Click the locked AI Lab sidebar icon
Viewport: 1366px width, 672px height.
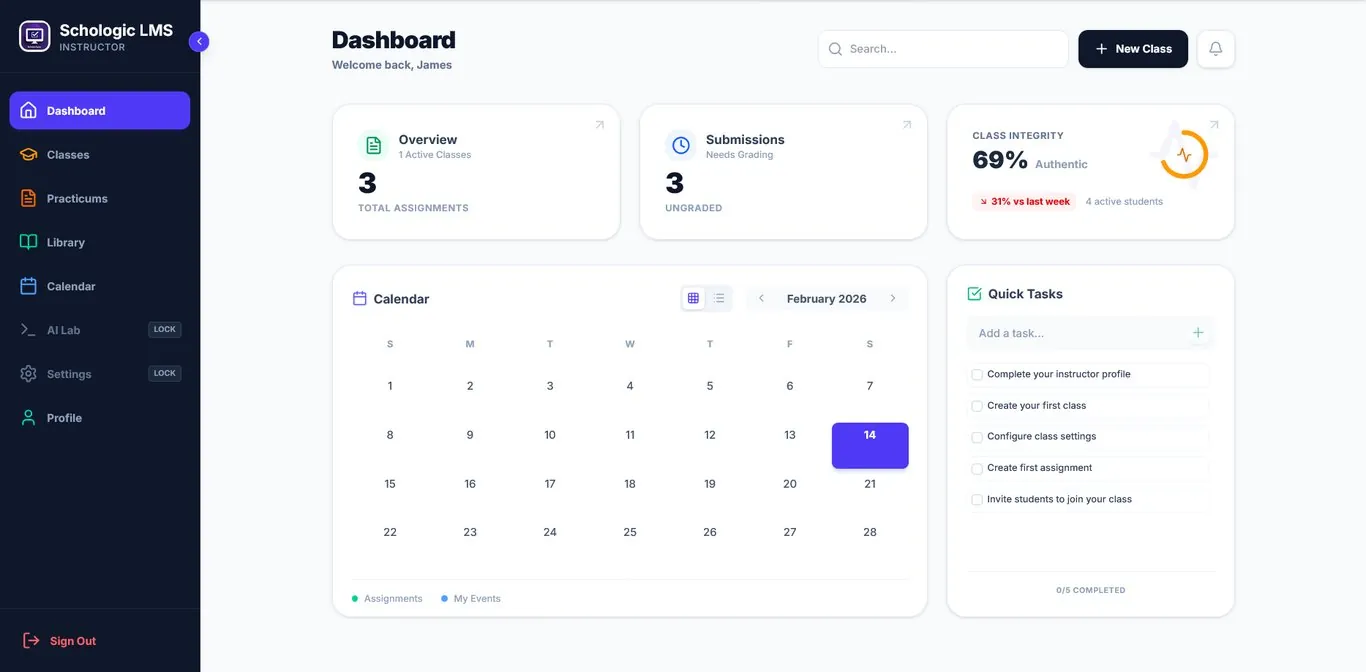pos(29,330)
